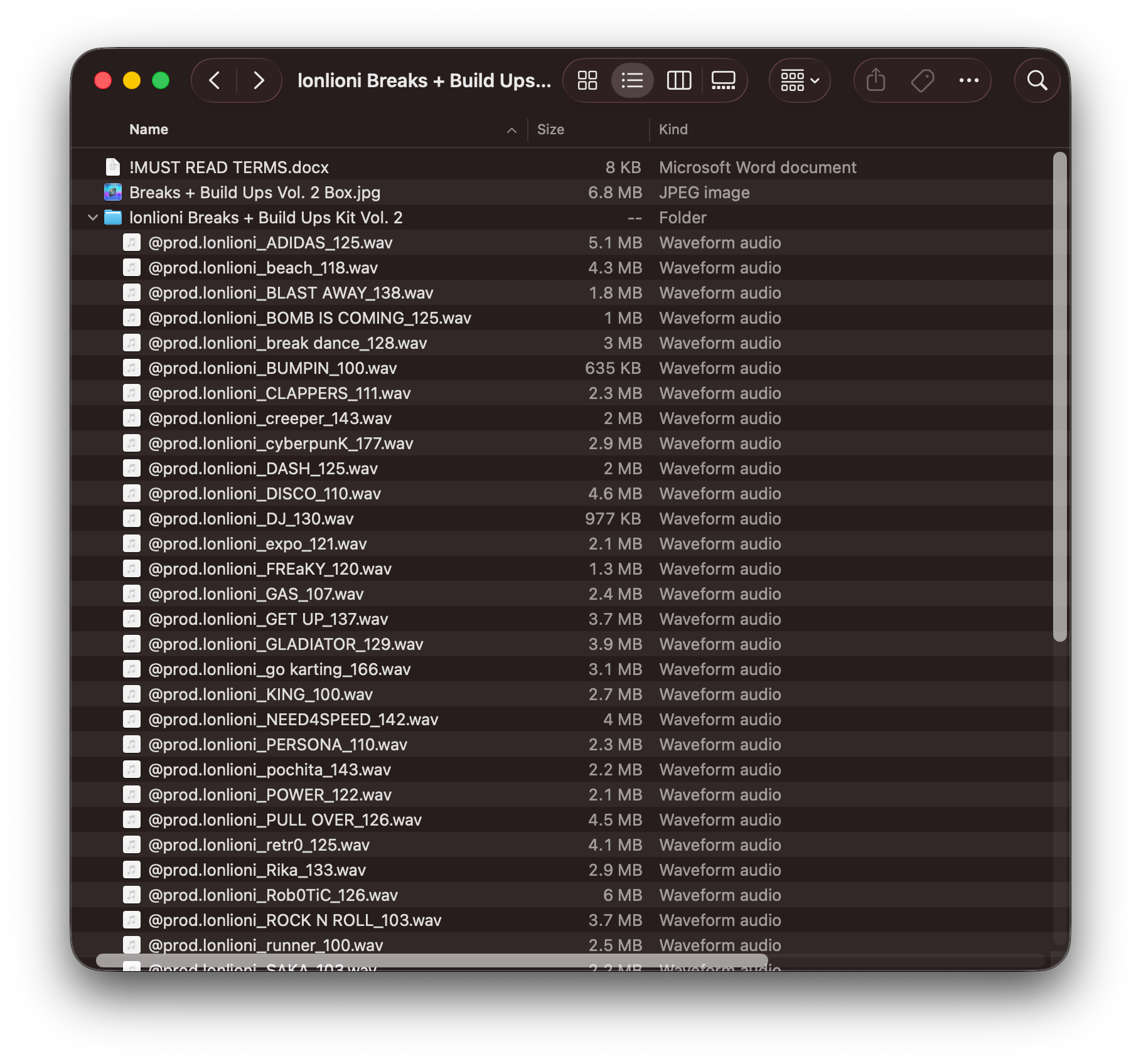This screenshot has height=1064, width=1141.
Task: Select the list view button
Action: [x=632, y=80]
